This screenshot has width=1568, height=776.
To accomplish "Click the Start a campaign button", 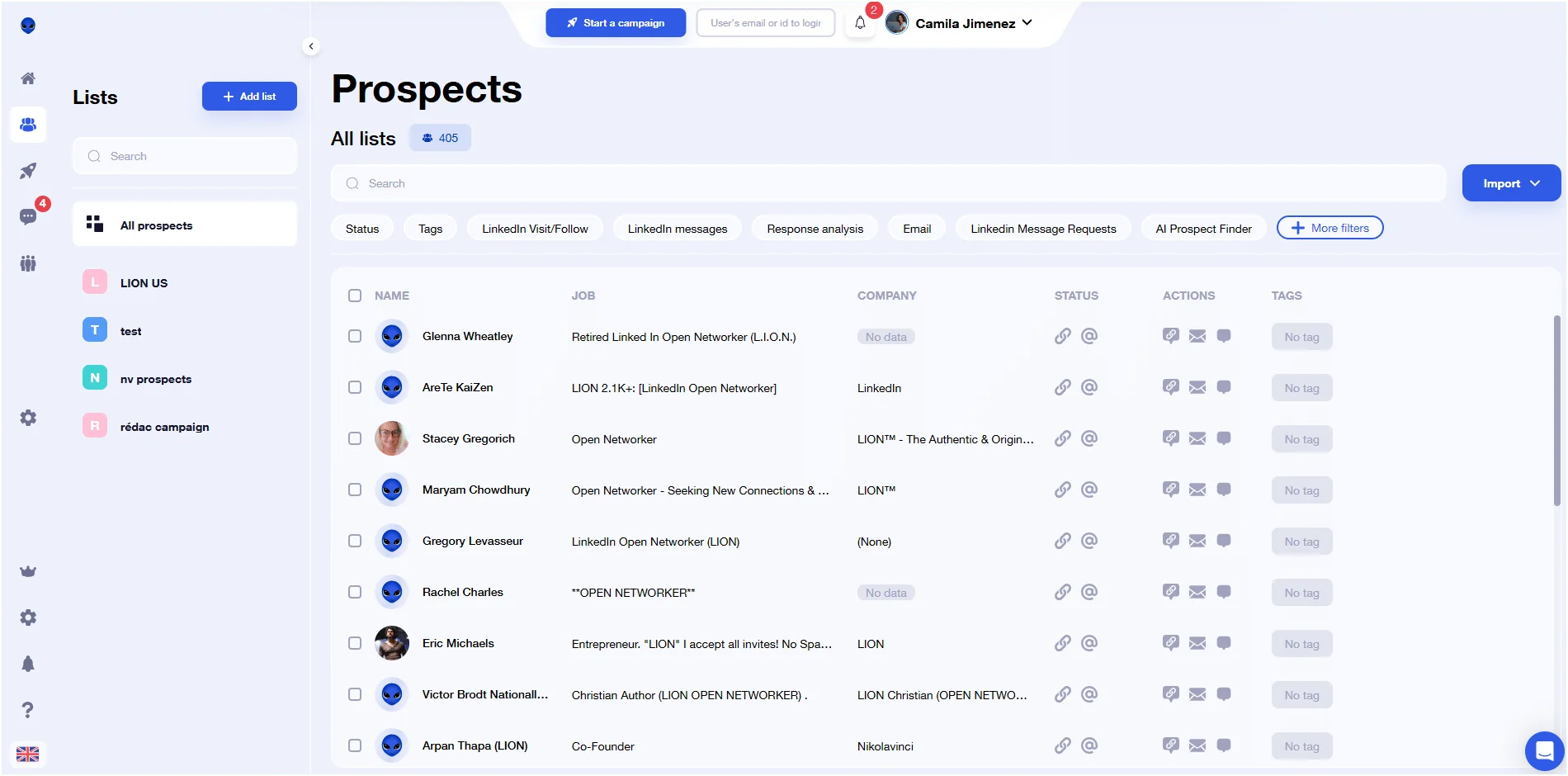I will [616, 23].
